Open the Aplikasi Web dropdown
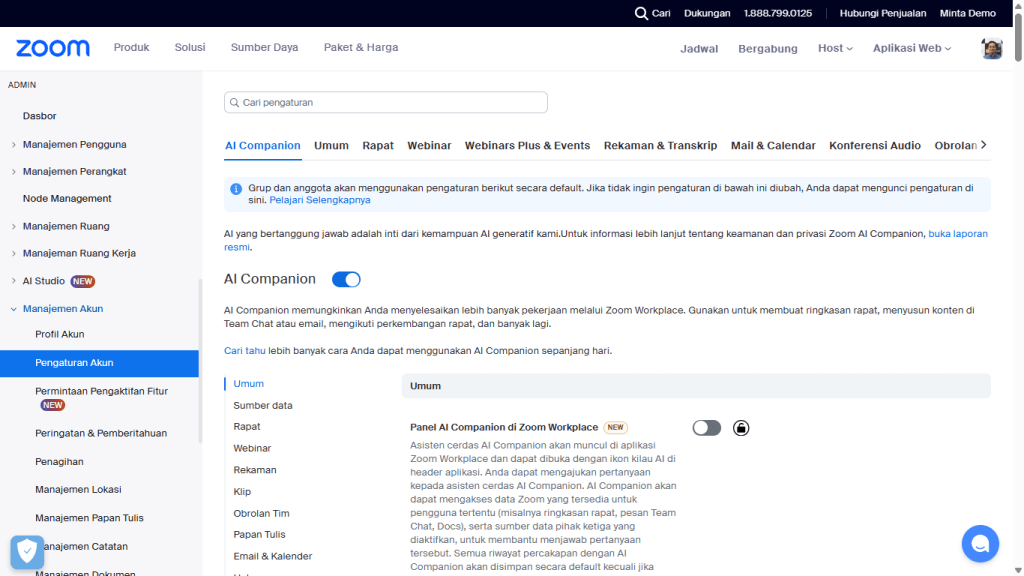 tap(910, 47)
